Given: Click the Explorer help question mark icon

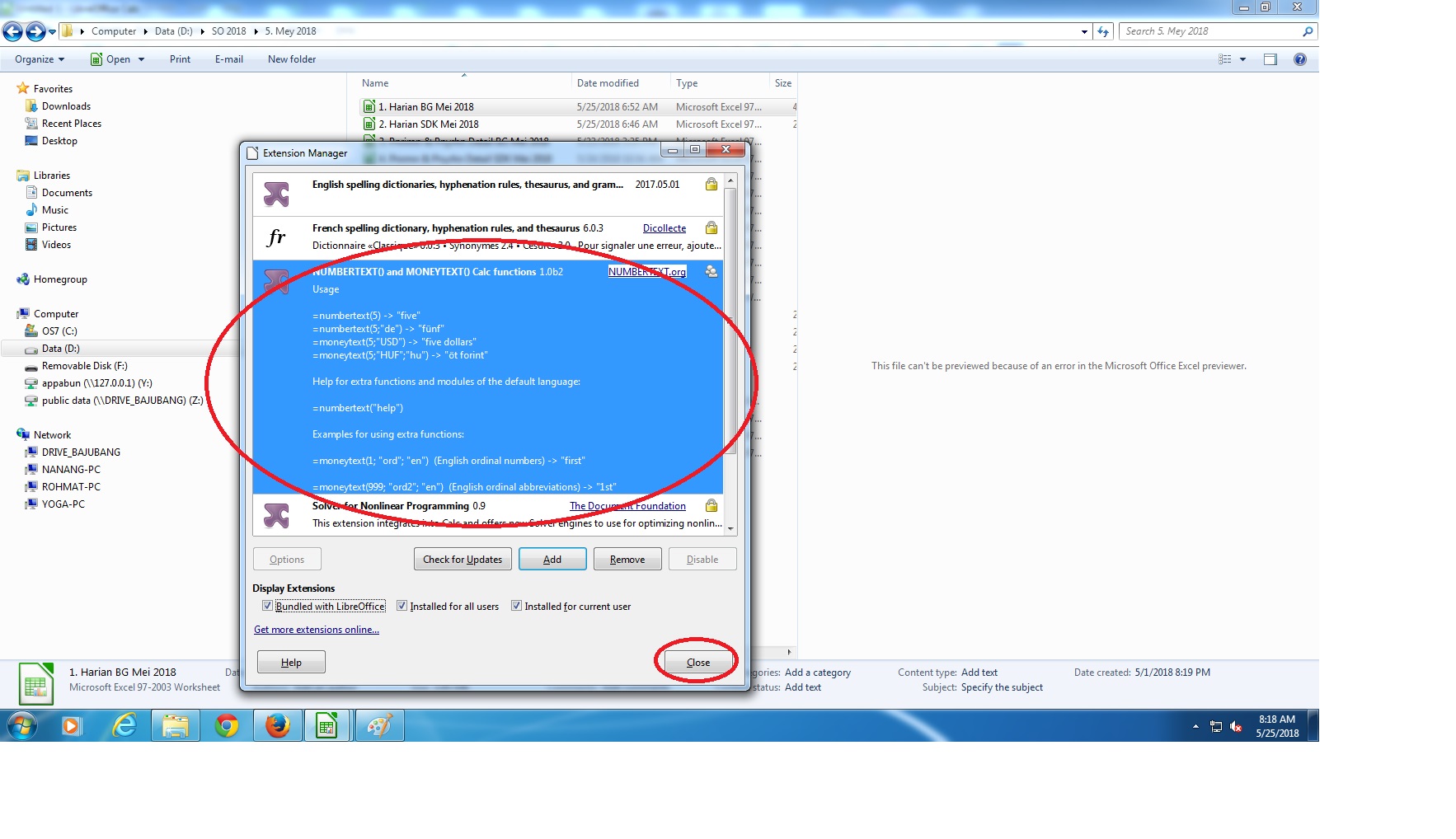Looking at the screenshot, I should (1300, 59).
